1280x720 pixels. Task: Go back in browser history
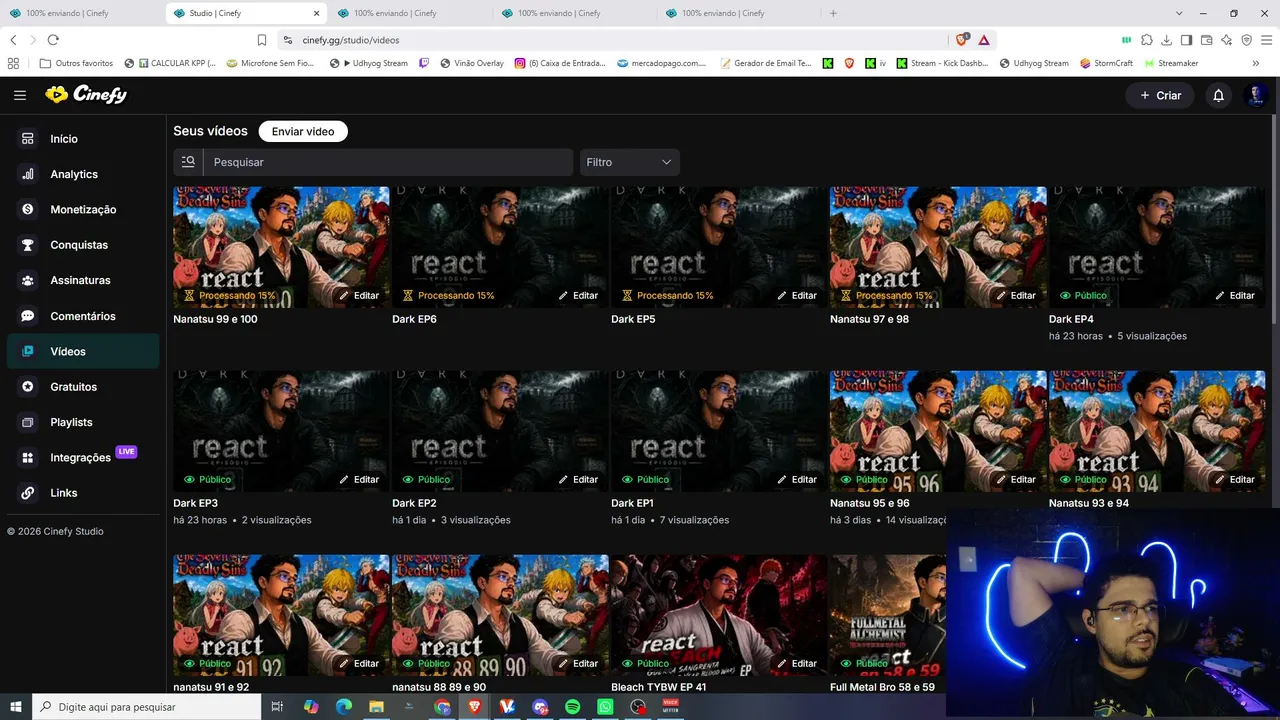pos(13,40)
